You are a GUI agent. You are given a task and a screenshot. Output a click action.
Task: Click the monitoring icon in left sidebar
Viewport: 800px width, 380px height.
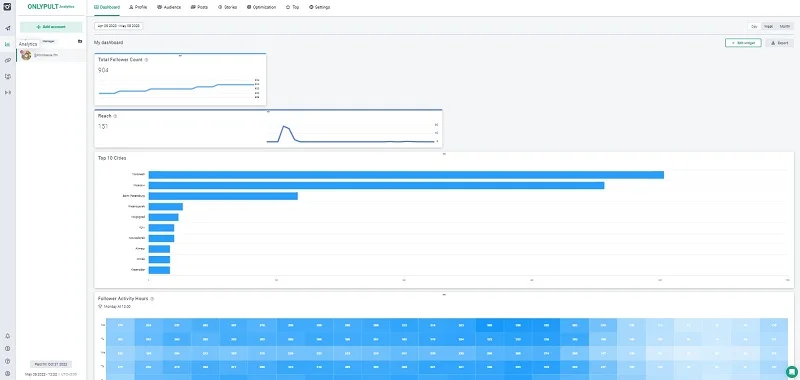pos(7,77)
